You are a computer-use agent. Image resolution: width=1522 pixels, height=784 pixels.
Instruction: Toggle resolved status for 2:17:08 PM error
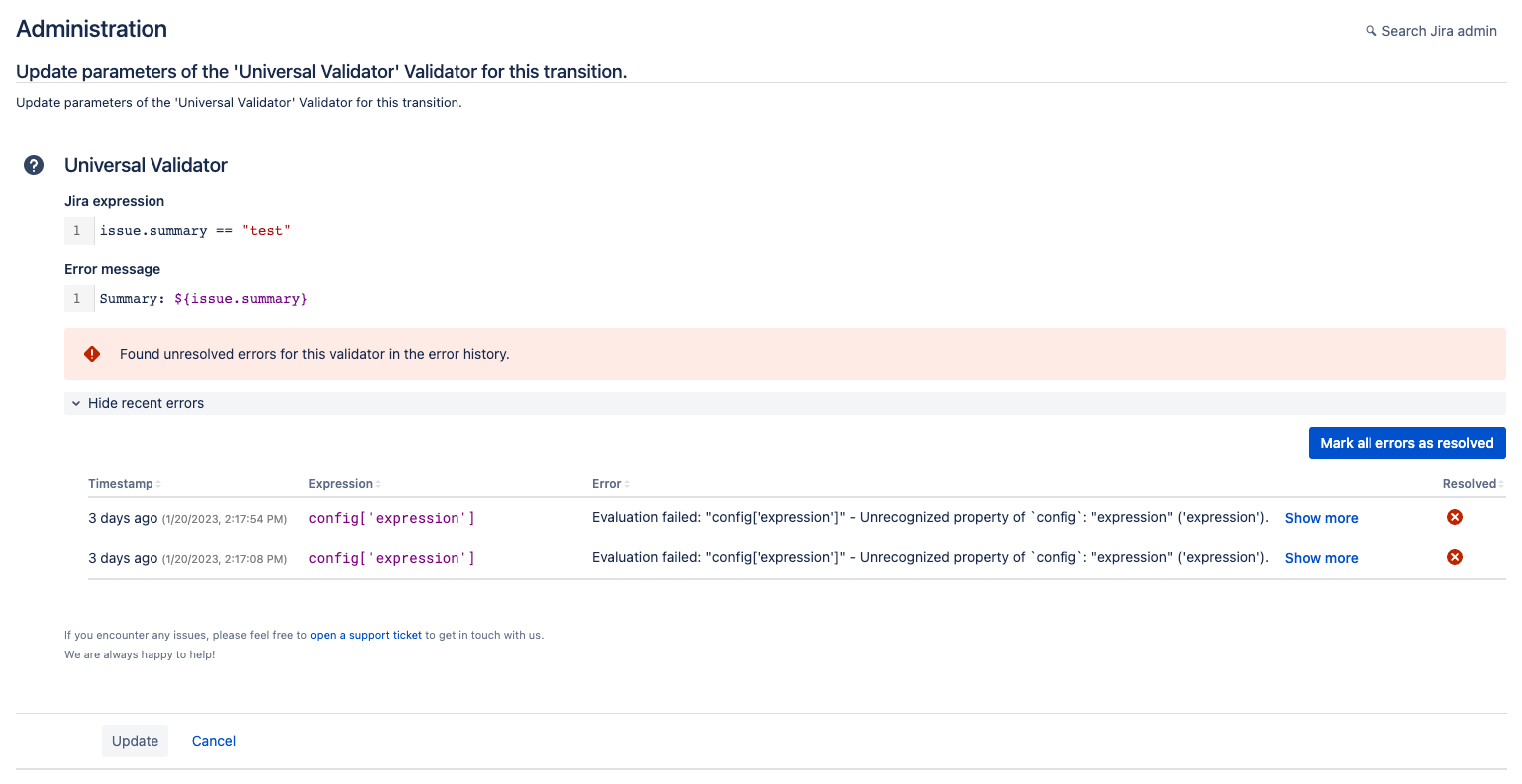[x=1454, y=557]
